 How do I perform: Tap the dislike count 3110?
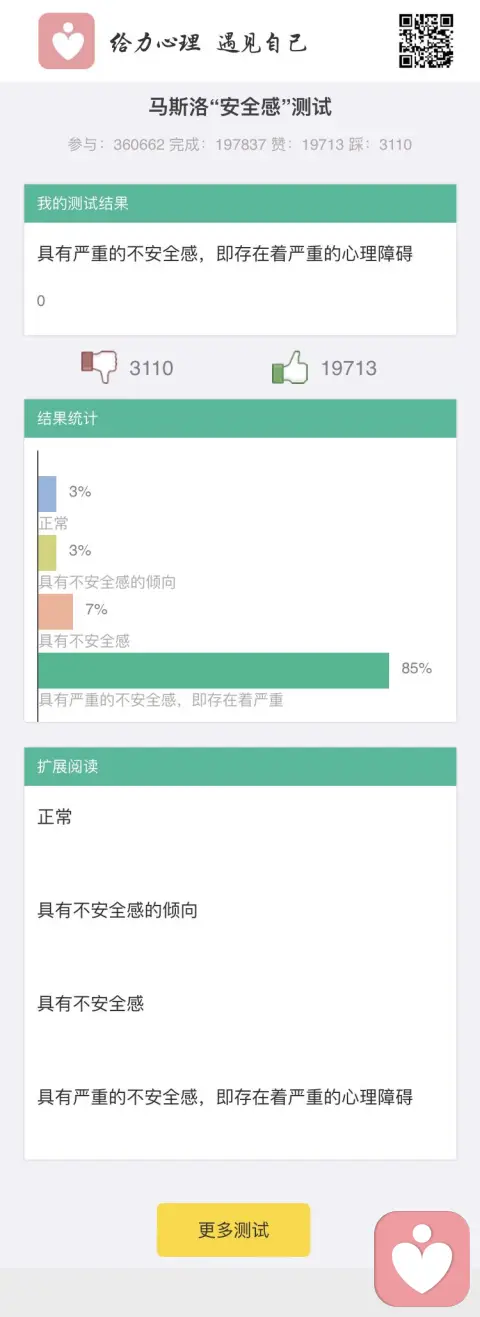coord(151,368)
